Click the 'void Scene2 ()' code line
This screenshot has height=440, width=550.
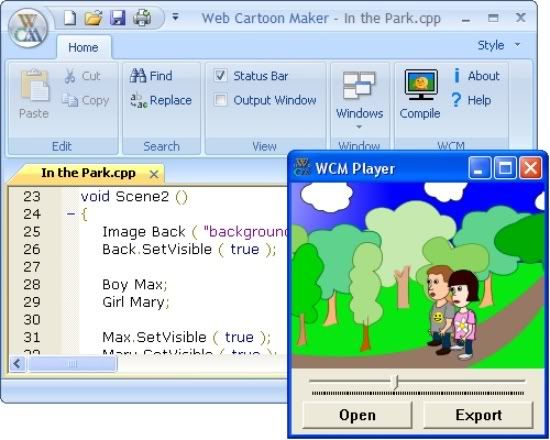(x=134, y=196)
